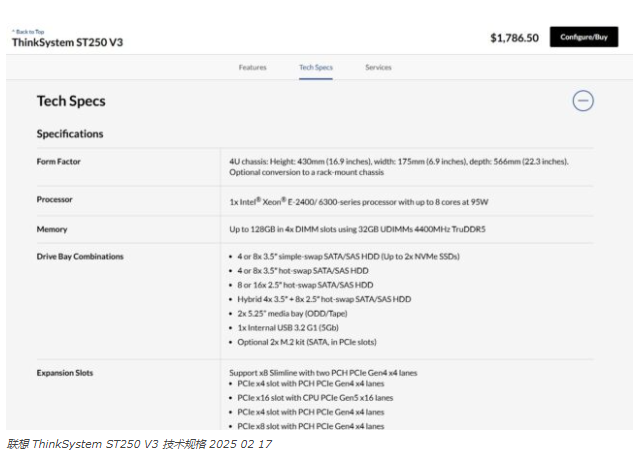Viewport: 638px width, 458px height.
Task: Click '1x Internal USB 3.2 G1 (5Gb)' item
Action: pos(288,328)
